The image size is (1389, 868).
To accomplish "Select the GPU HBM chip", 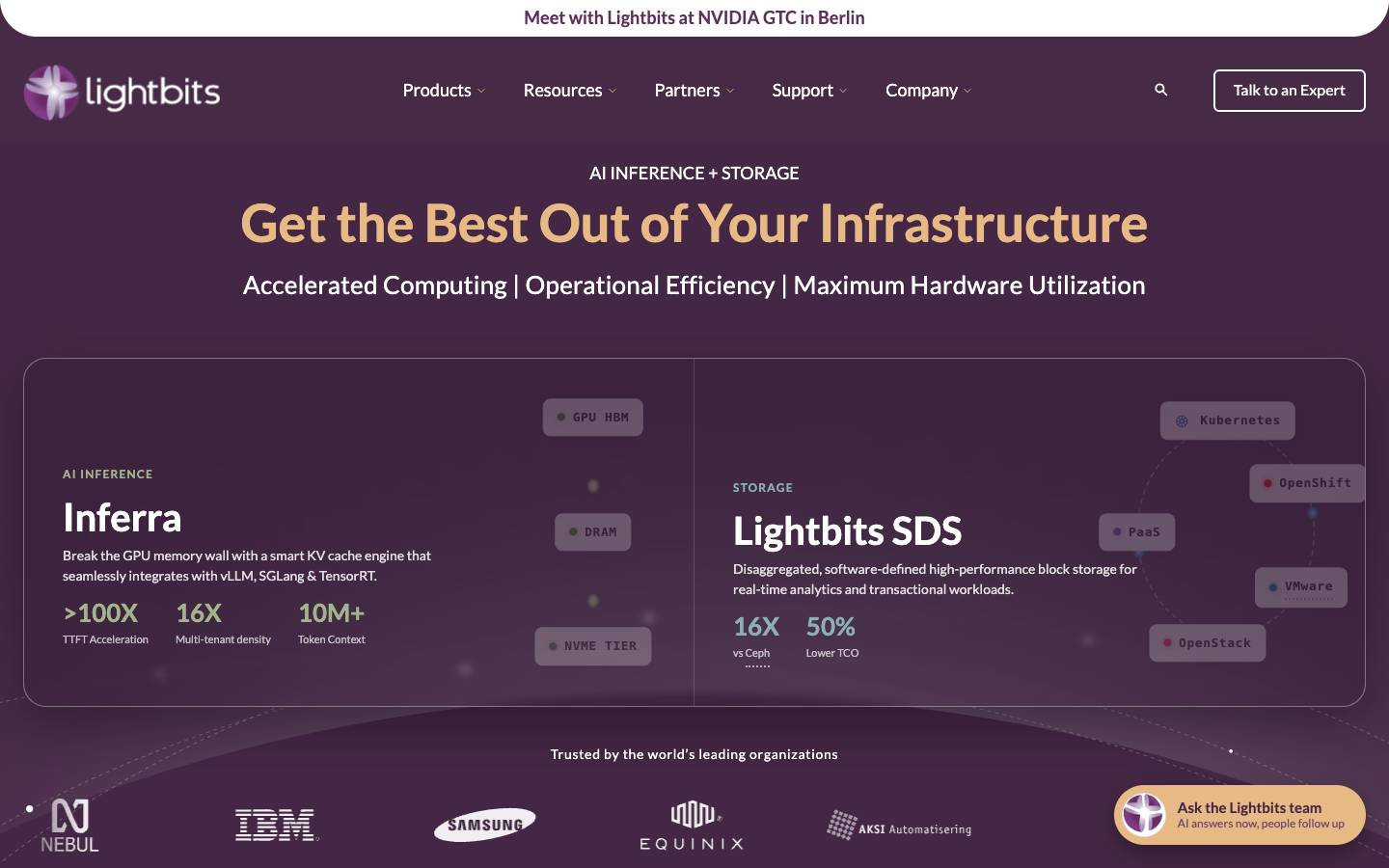I will tap(593, 418).
